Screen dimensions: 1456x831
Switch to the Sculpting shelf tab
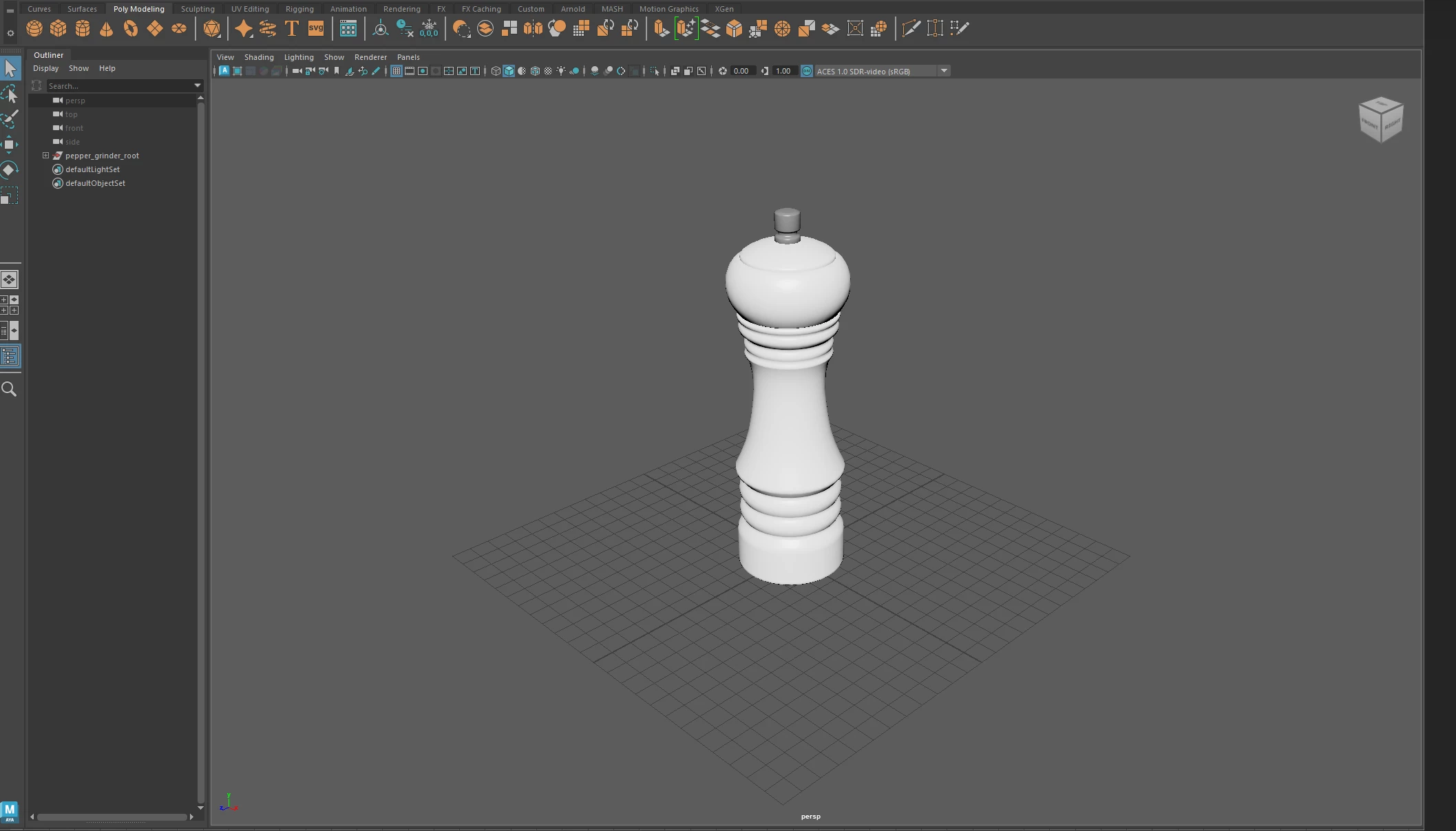coord(198,9)
